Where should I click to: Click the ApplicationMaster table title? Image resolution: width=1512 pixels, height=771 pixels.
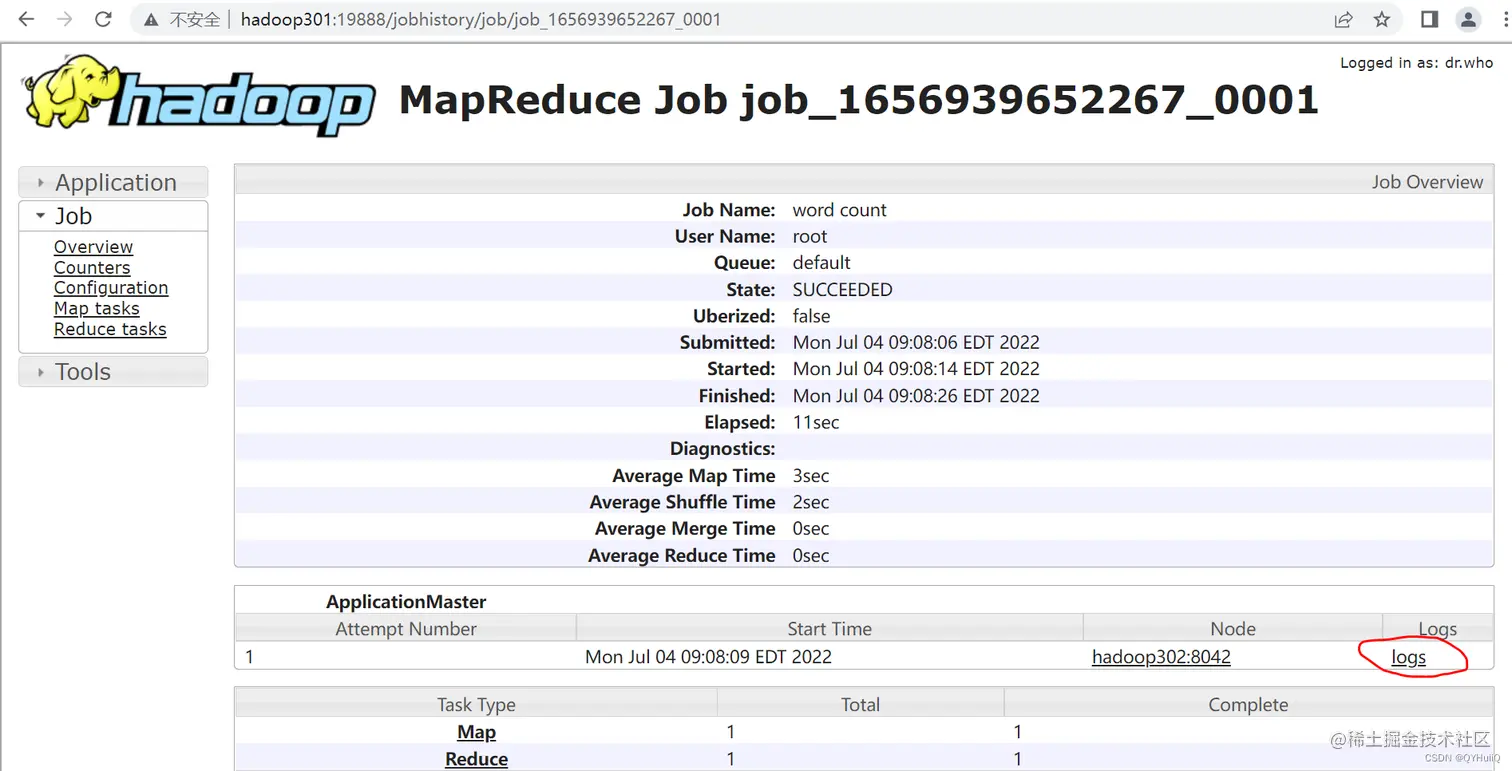point(406,602)
